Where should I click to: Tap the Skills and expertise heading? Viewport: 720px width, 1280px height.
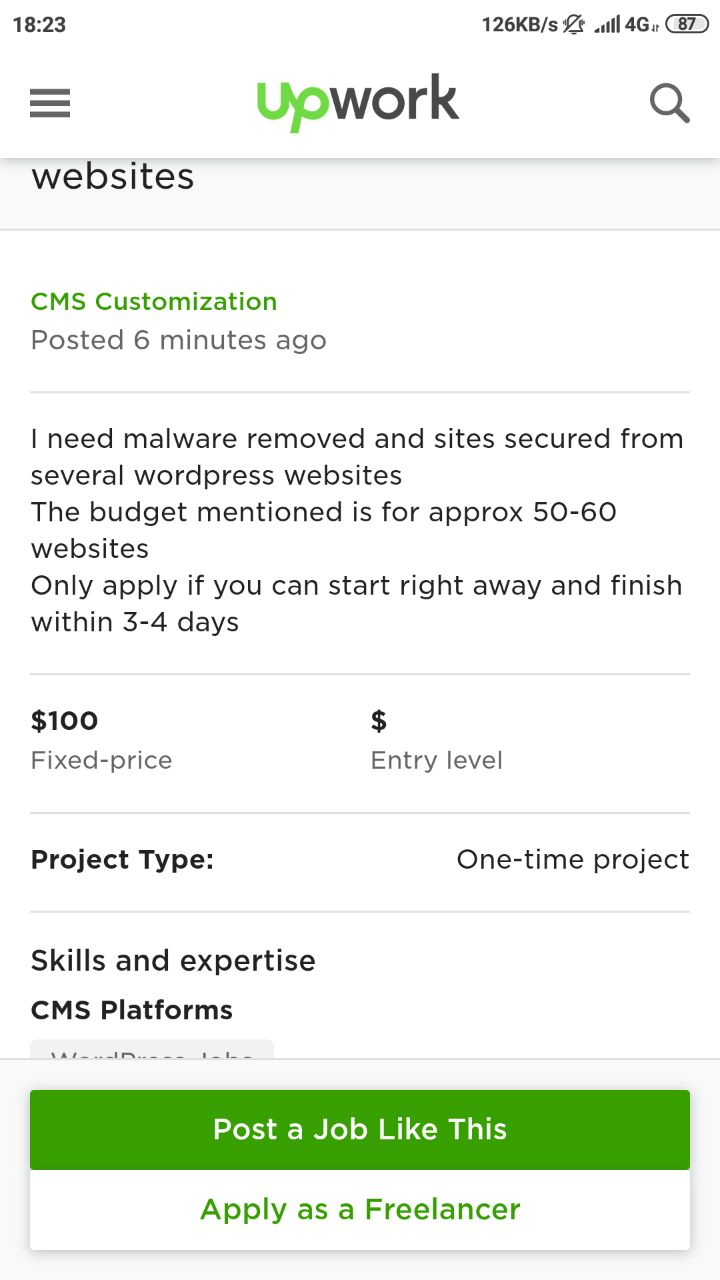click(173, 960)
